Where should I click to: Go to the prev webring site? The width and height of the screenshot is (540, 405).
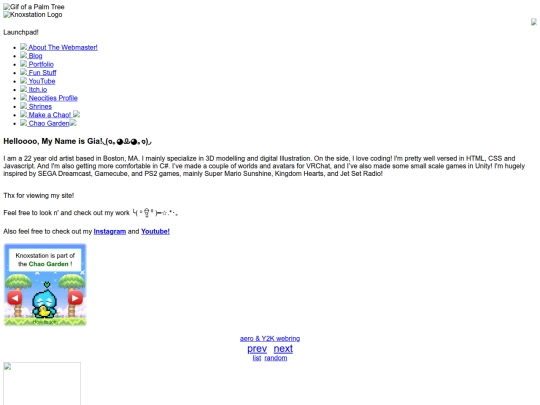pos(257,349)
